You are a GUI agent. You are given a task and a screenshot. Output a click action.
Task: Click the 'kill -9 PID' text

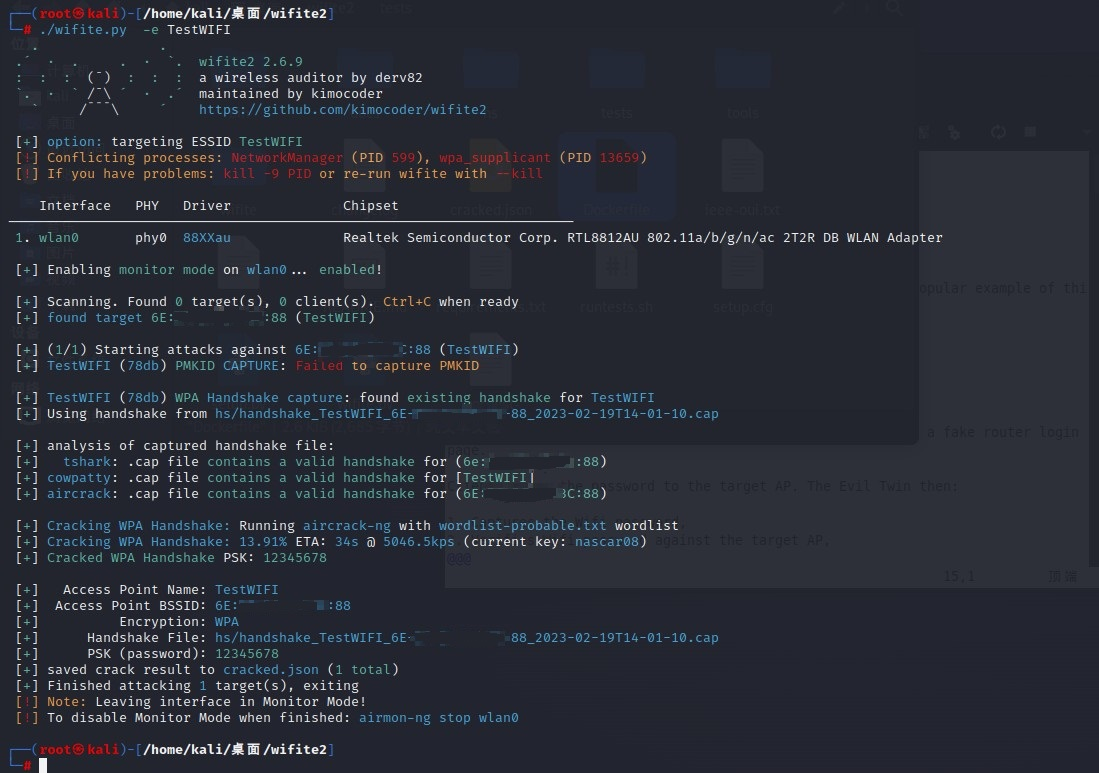267,174
